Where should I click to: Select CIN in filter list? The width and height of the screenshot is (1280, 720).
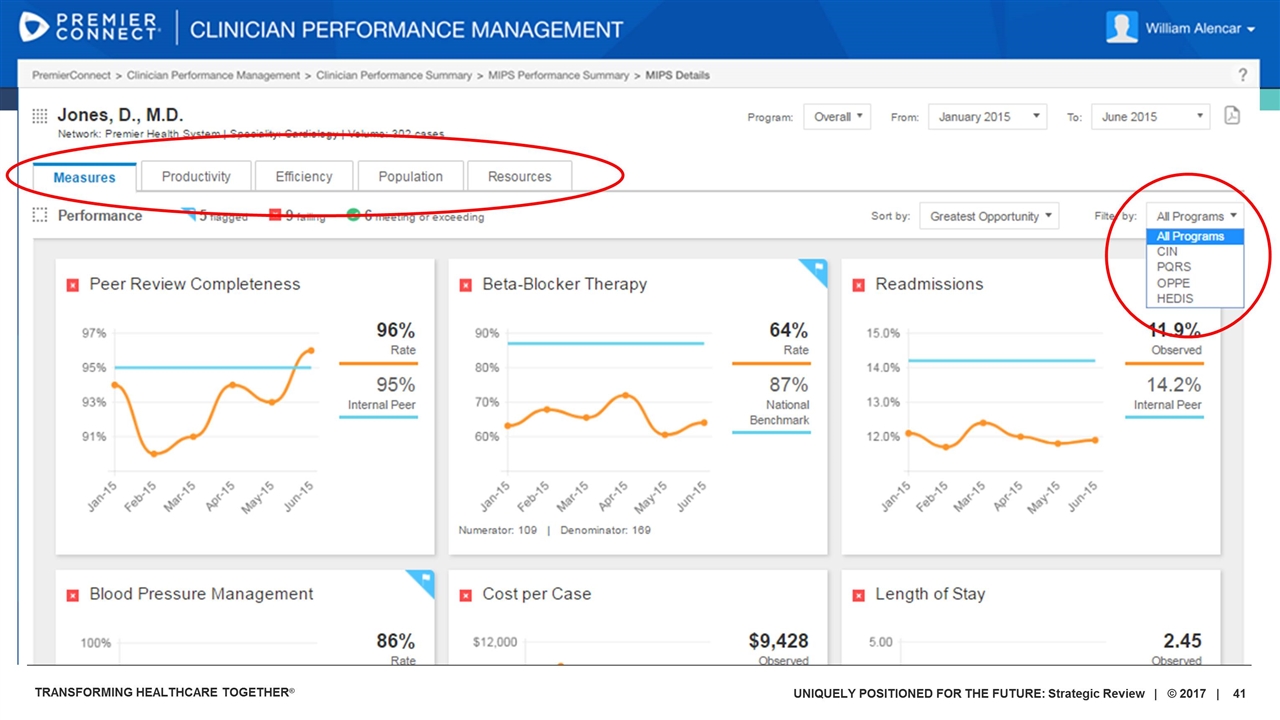coord(1195,252)
